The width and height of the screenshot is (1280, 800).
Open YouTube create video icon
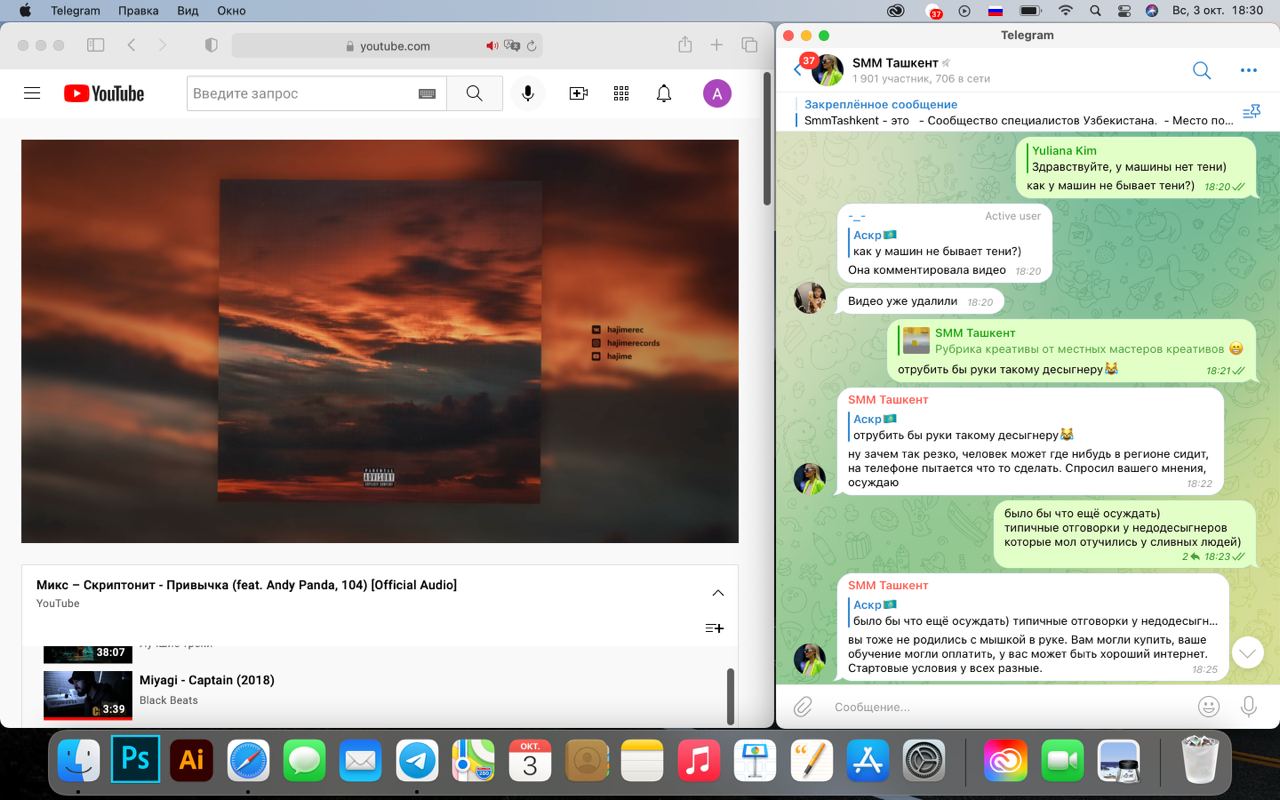(x=578, y=93)
